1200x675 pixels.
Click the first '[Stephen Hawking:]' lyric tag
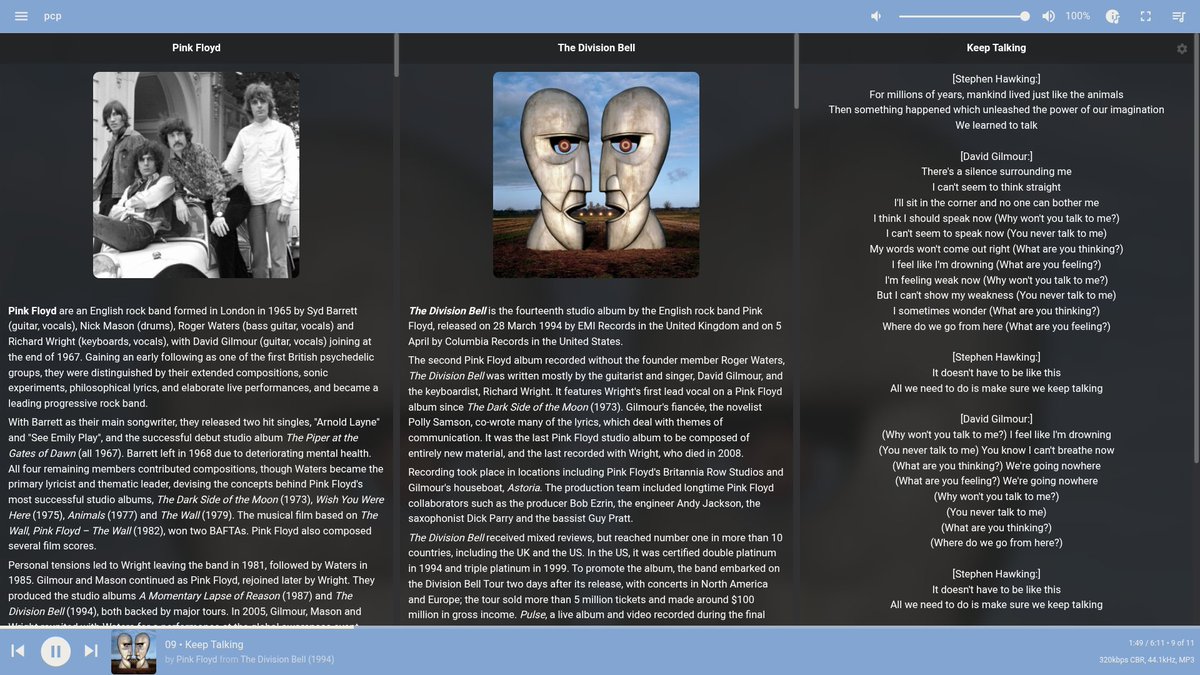tap(996, 79)
